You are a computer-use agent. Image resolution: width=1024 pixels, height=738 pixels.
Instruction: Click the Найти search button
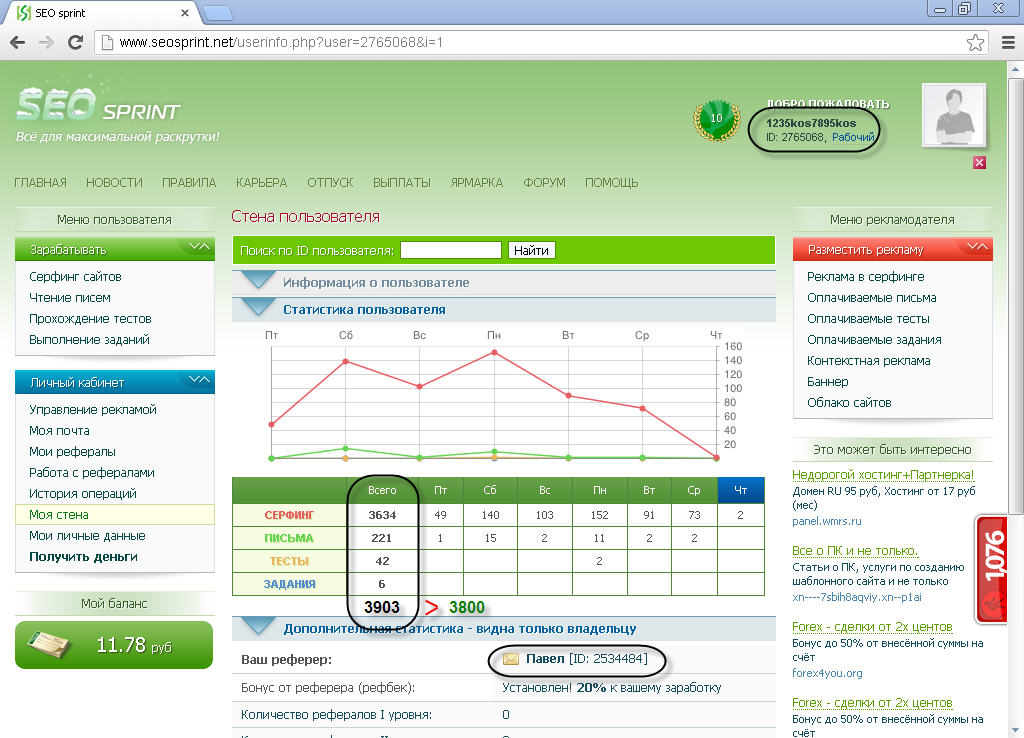531,250
